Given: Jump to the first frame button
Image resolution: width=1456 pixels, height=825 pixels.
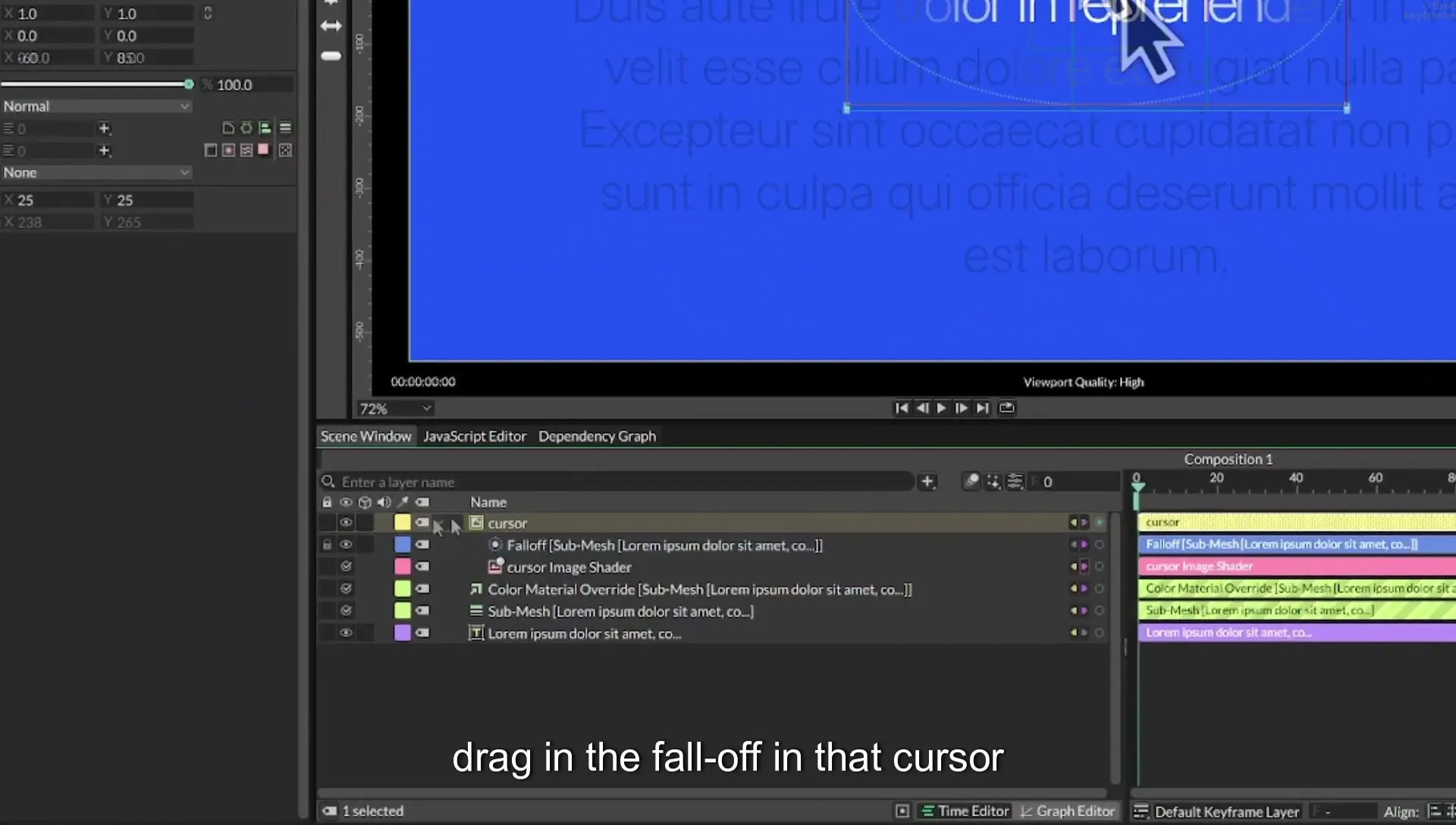Looking at the screenshot, I should (x=901, y=408).
